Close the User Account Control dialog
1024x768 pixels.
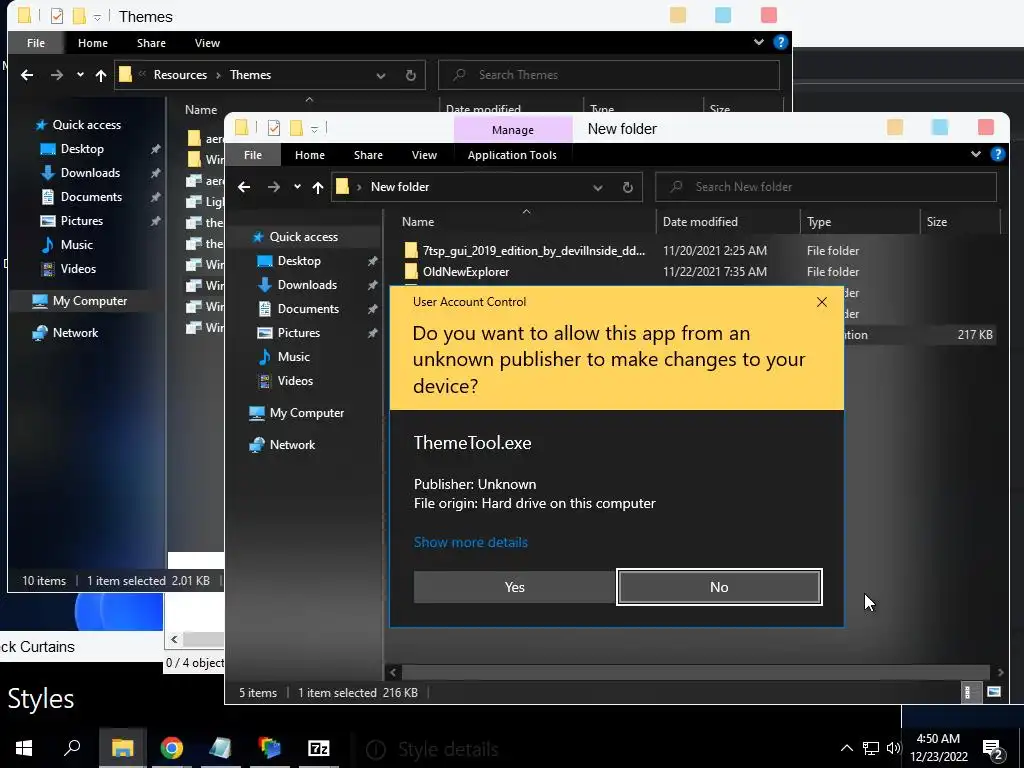[822, 302]
